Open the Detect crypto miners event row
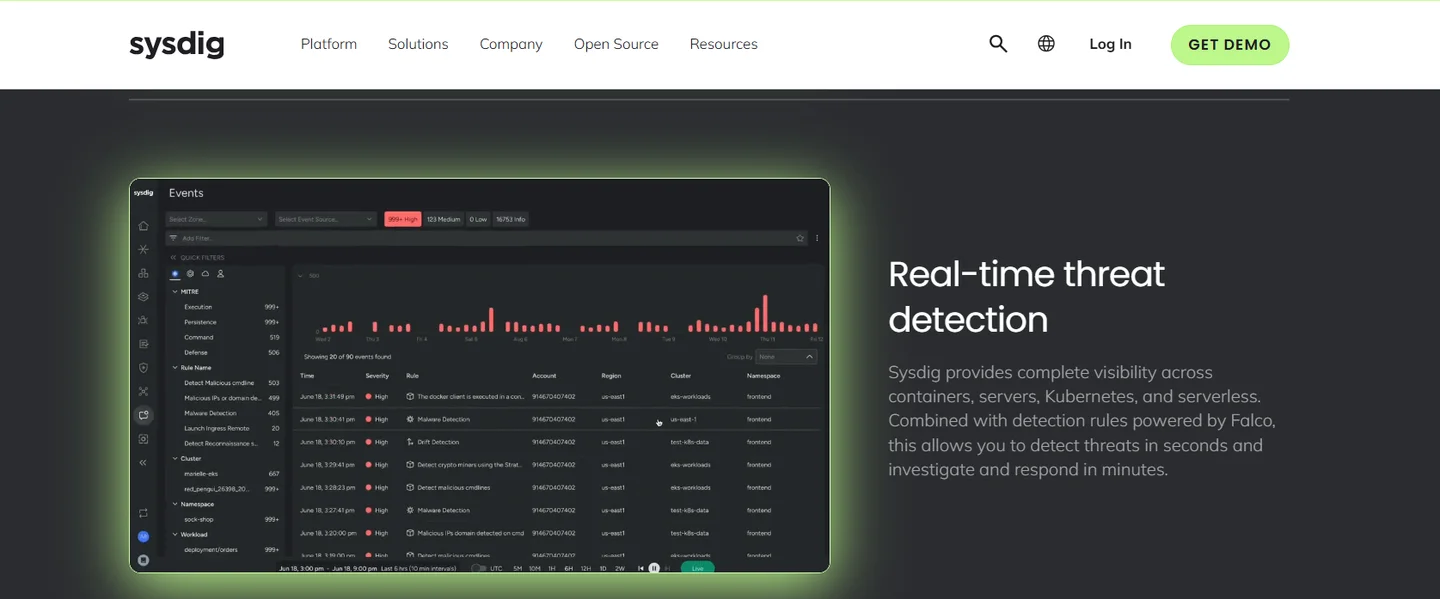1440x599 pixels. tap(560, 465)
